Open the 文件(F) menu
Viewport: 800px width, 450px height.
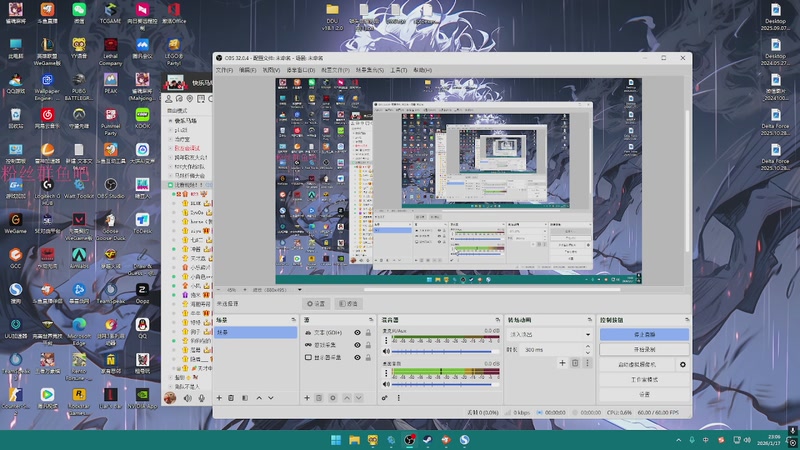pyautogui.click(x=224, y=70)
